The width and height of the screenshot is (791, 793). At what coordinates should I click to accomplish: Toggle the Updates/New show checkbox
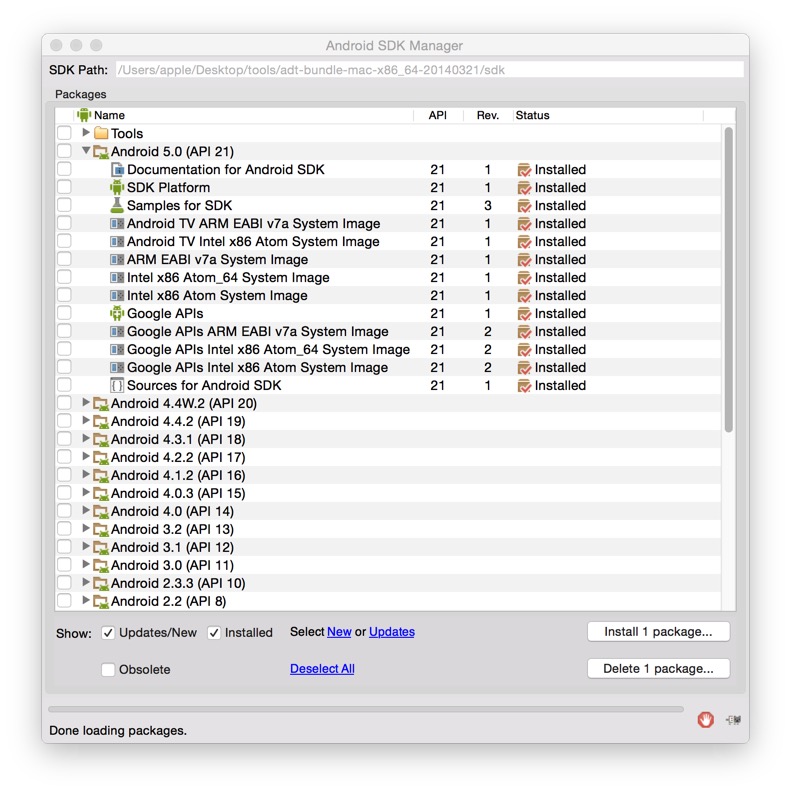point(108,633)
